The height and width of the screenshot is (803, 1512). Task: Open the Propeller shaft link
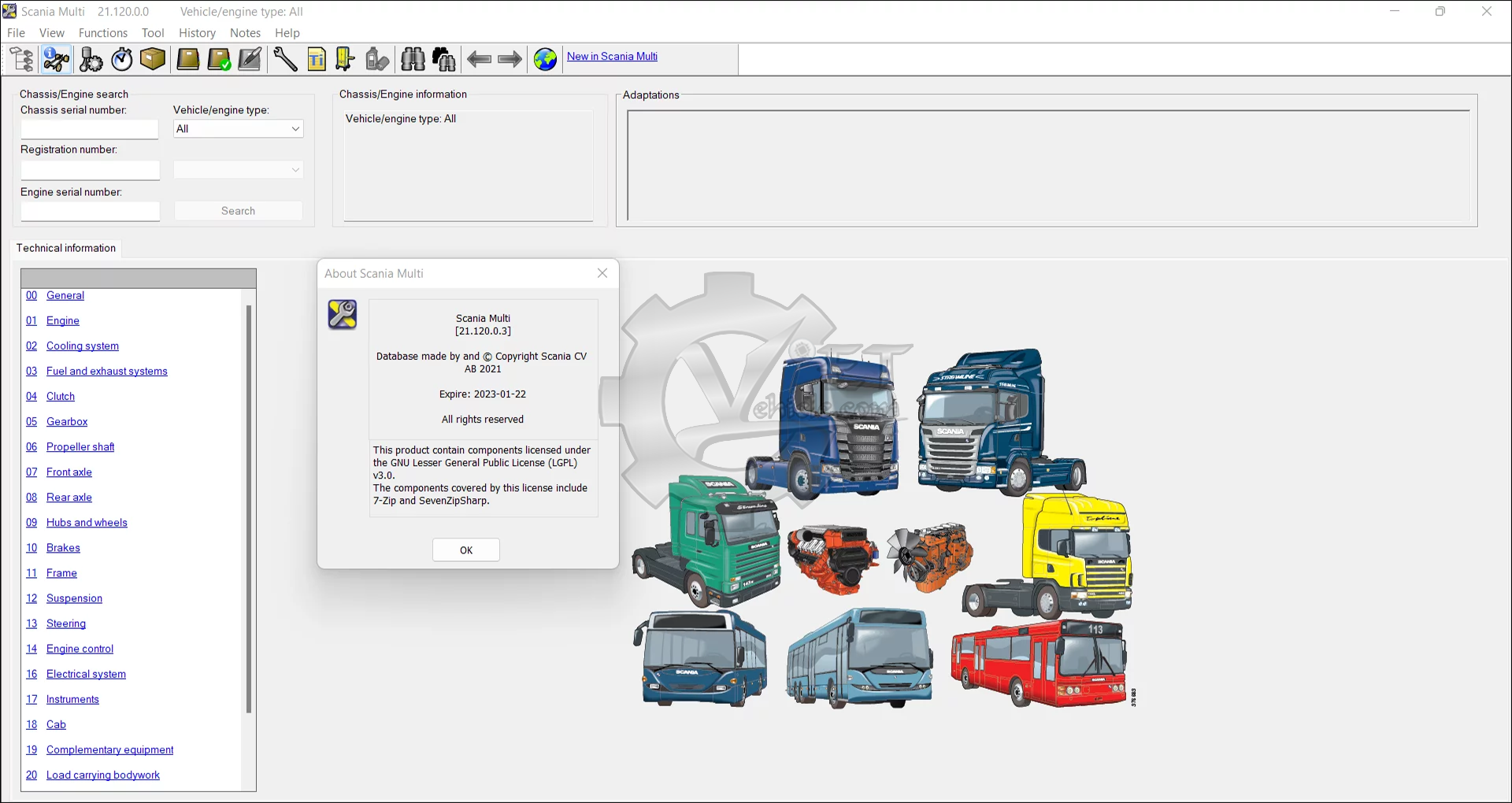click(x=80, y=446)
